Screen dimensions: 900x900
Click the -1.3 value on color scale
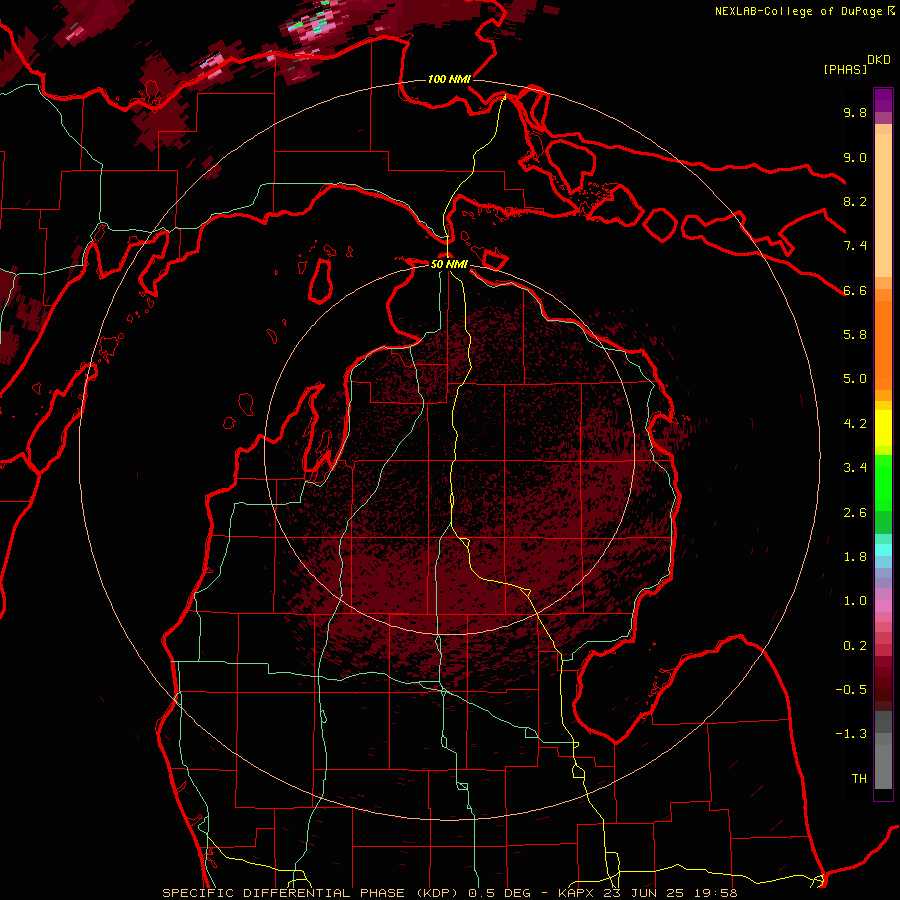[851, 734]
